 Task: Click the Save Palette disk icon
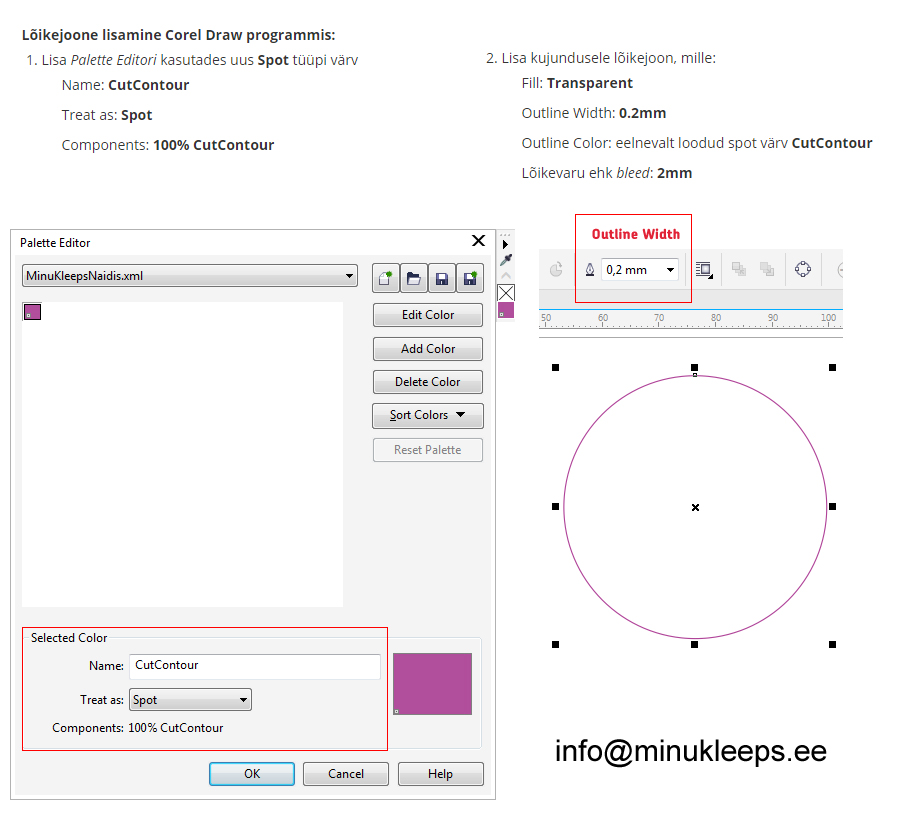point(441,278)
